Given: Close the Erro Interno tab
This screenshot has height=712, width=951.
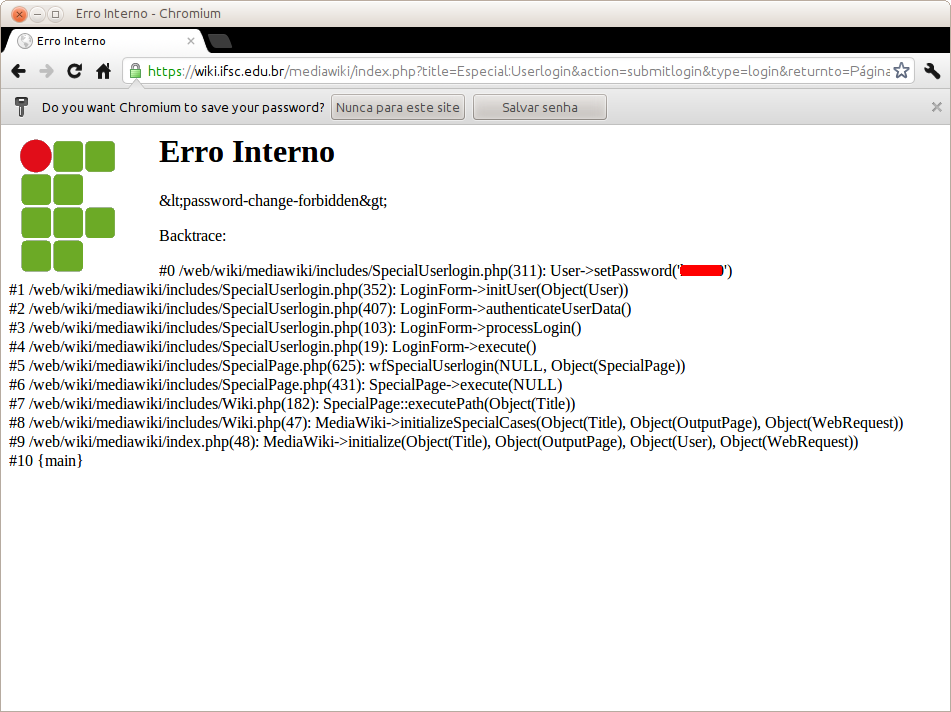Looking at the screenshot, I should tap(191, 41).
